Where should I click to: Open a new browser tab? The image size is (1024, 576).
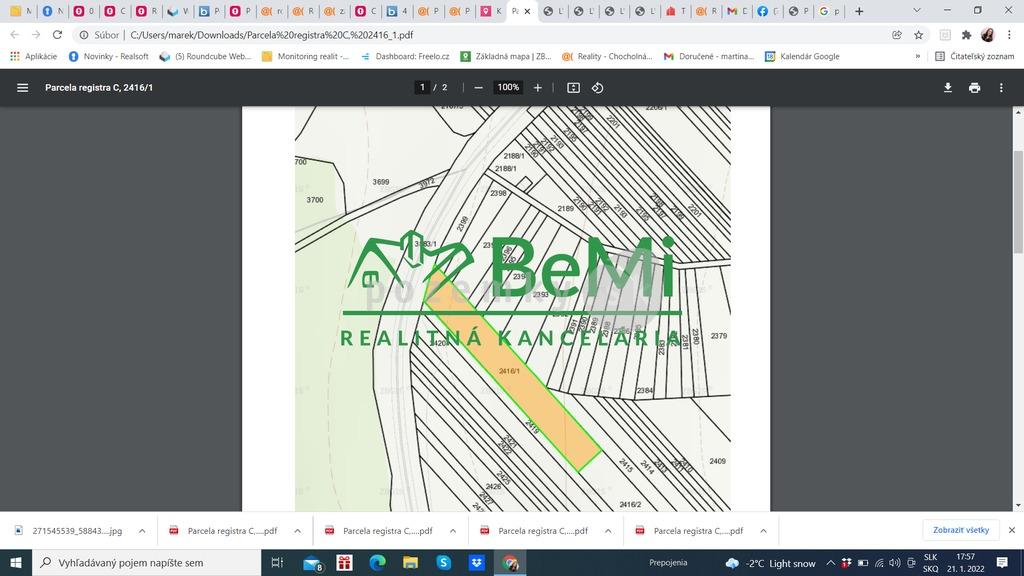click(x=859, y=11)
